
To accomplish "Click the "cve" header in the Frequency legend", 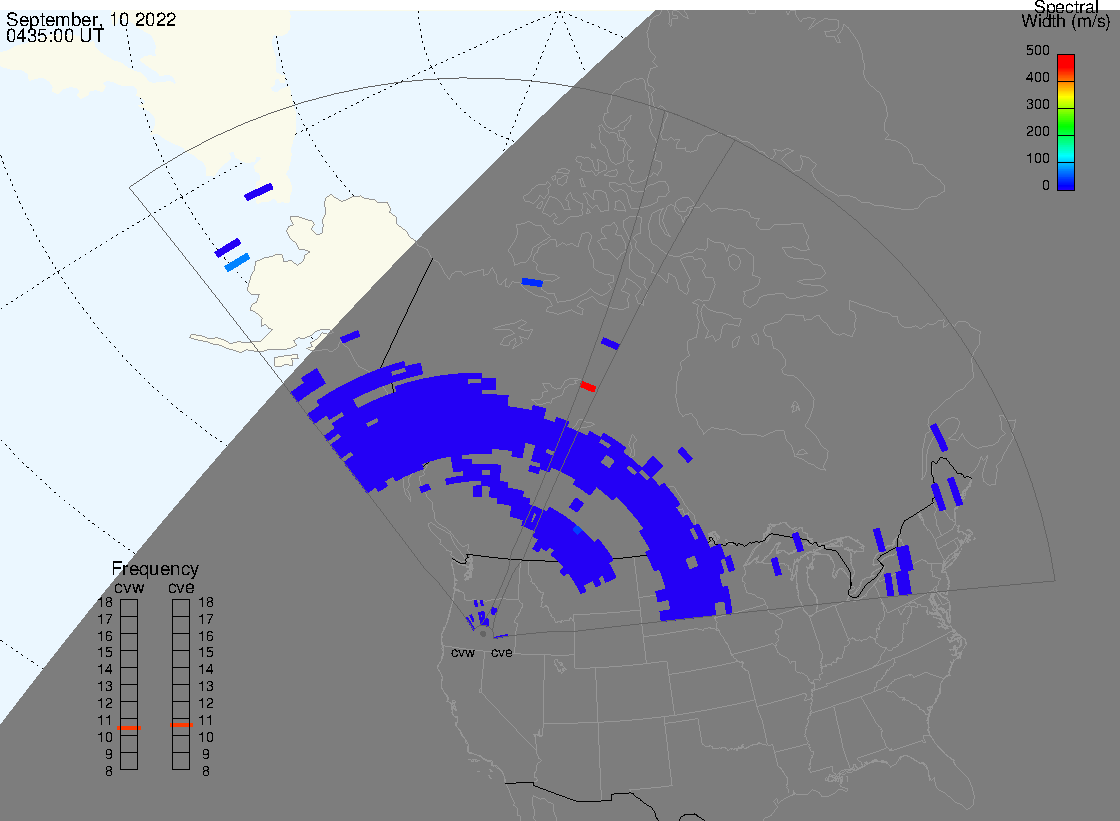I will 181,587.
